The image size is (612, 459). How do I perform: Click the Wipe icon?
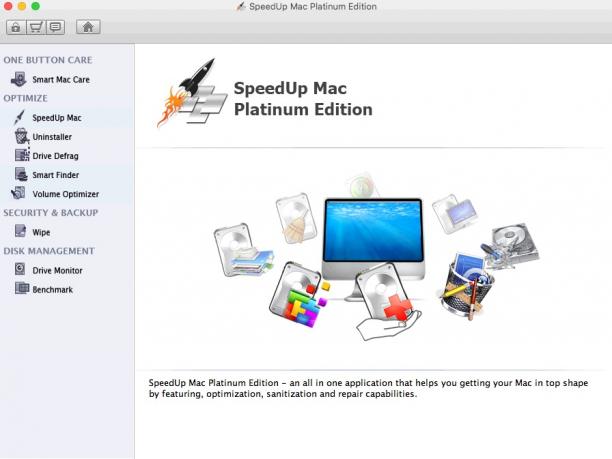click(20, 231)
